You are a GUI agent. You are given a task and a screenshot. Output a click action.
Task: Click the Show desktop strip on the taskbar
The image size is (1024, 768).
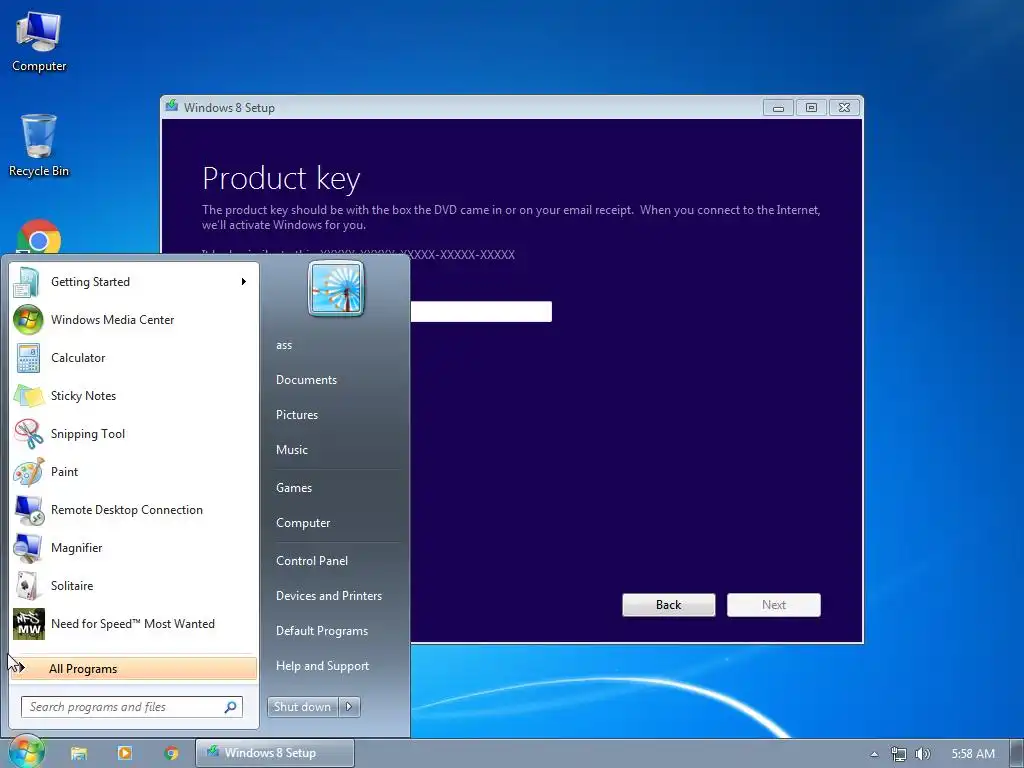1018,753
